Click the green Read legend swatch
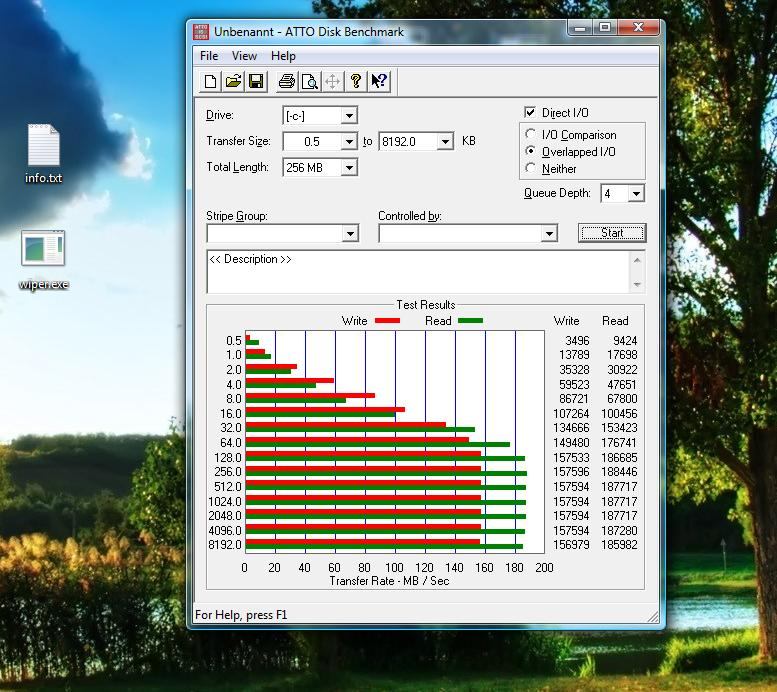Image resolution: width=777 pixels, height=692 pixels. (470, 321)
